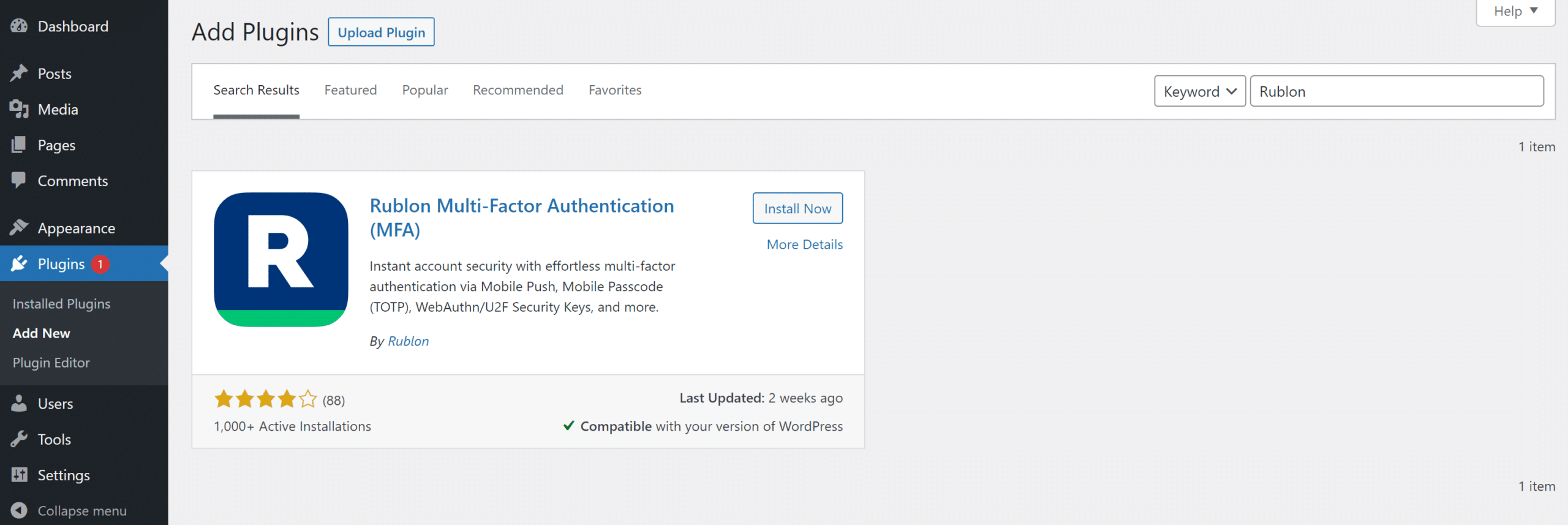
Task: Switch to the Featured tab
Action: pos(350,90)
